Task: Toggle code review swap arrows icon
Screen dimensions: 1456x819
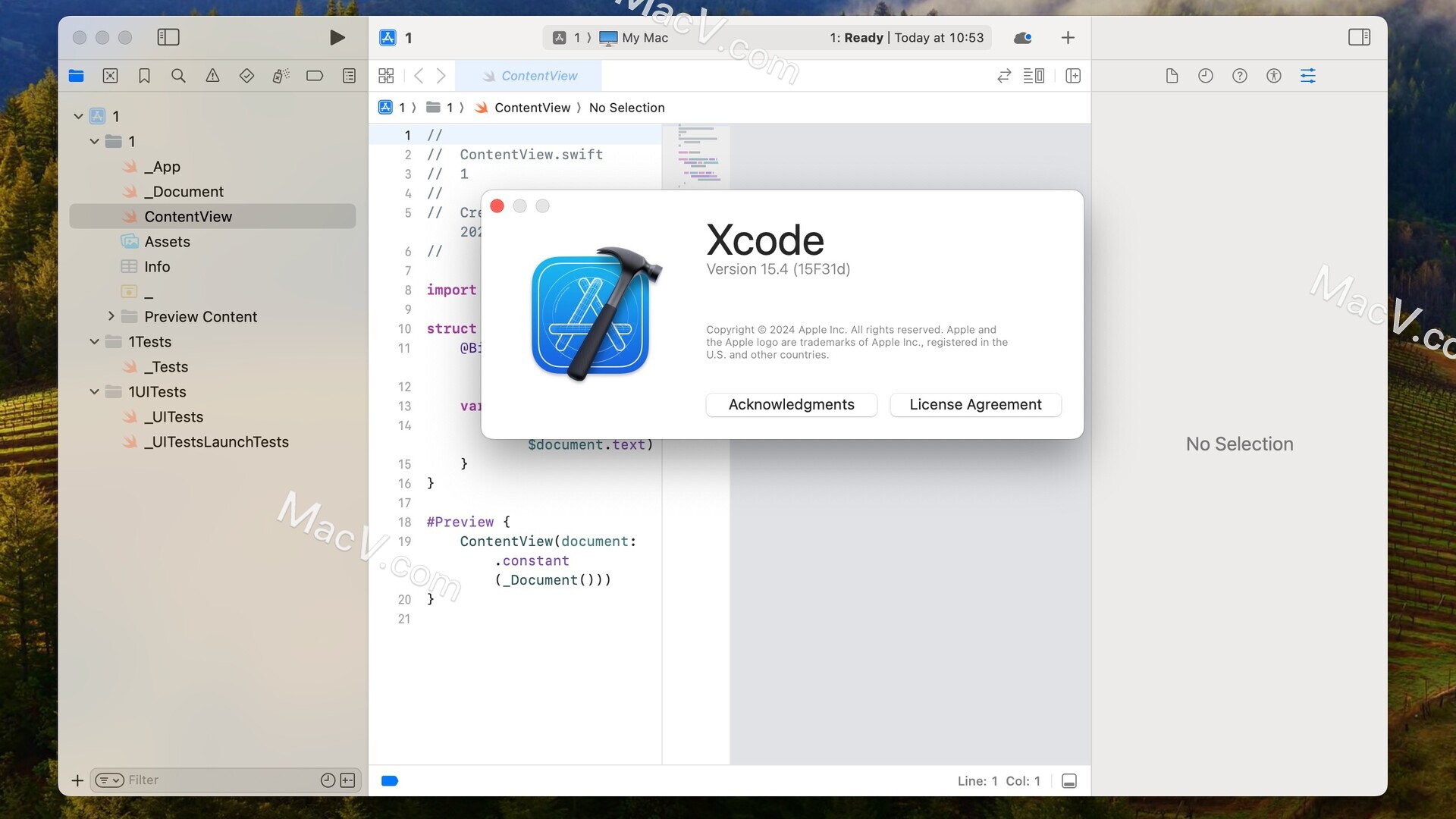Action: (1004, 76)
